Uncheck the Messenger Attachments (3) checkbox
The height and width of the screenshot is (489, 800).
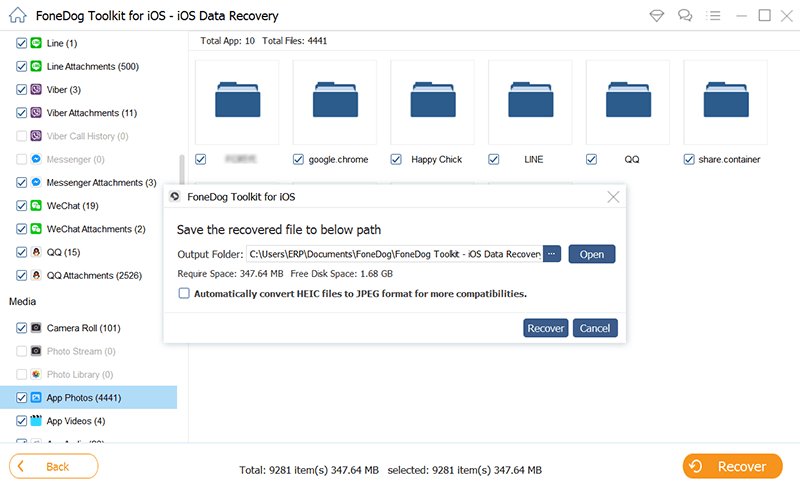click(x=21, y=182)
